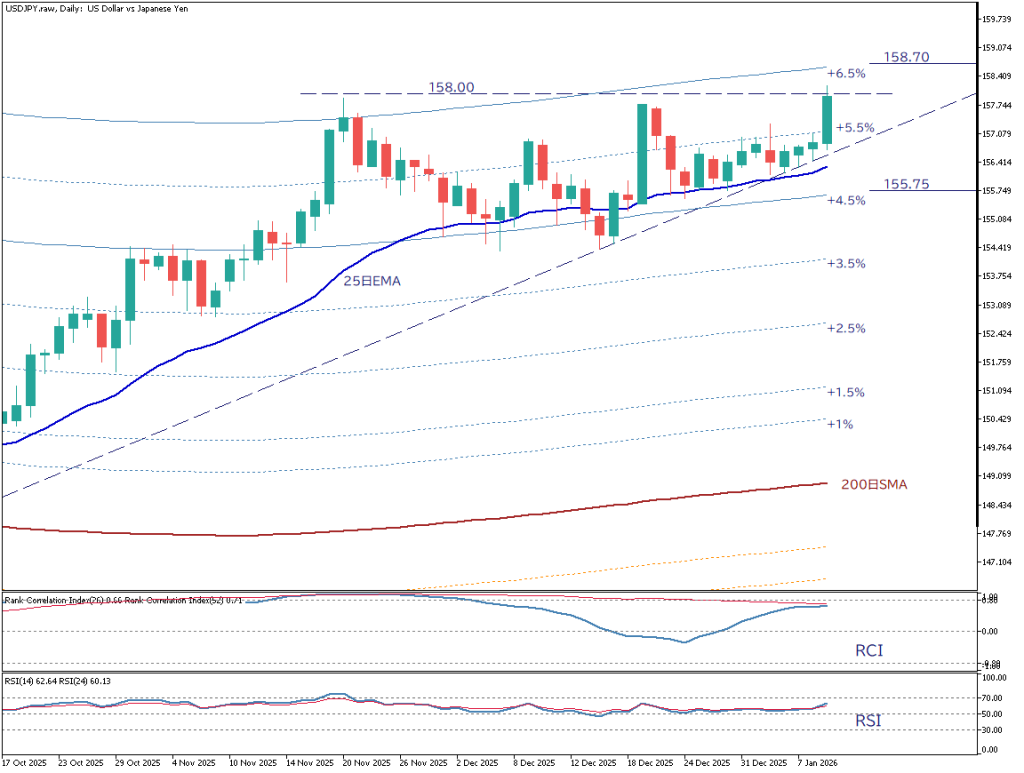Select the 155.75 support level label
This screenshot has height=773, width=1024.
907,185
